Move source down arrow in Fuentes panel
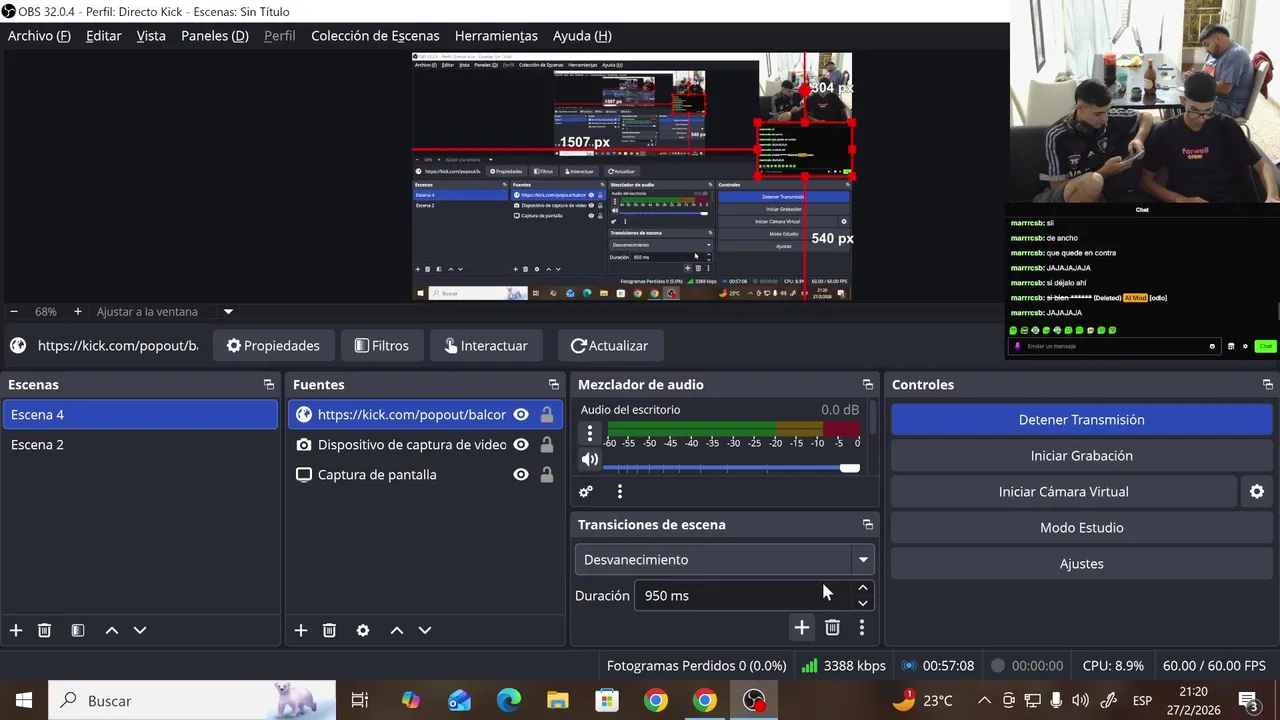This screenshot has width=1280, height=720. pyautogui.click(x=425, y=630)
